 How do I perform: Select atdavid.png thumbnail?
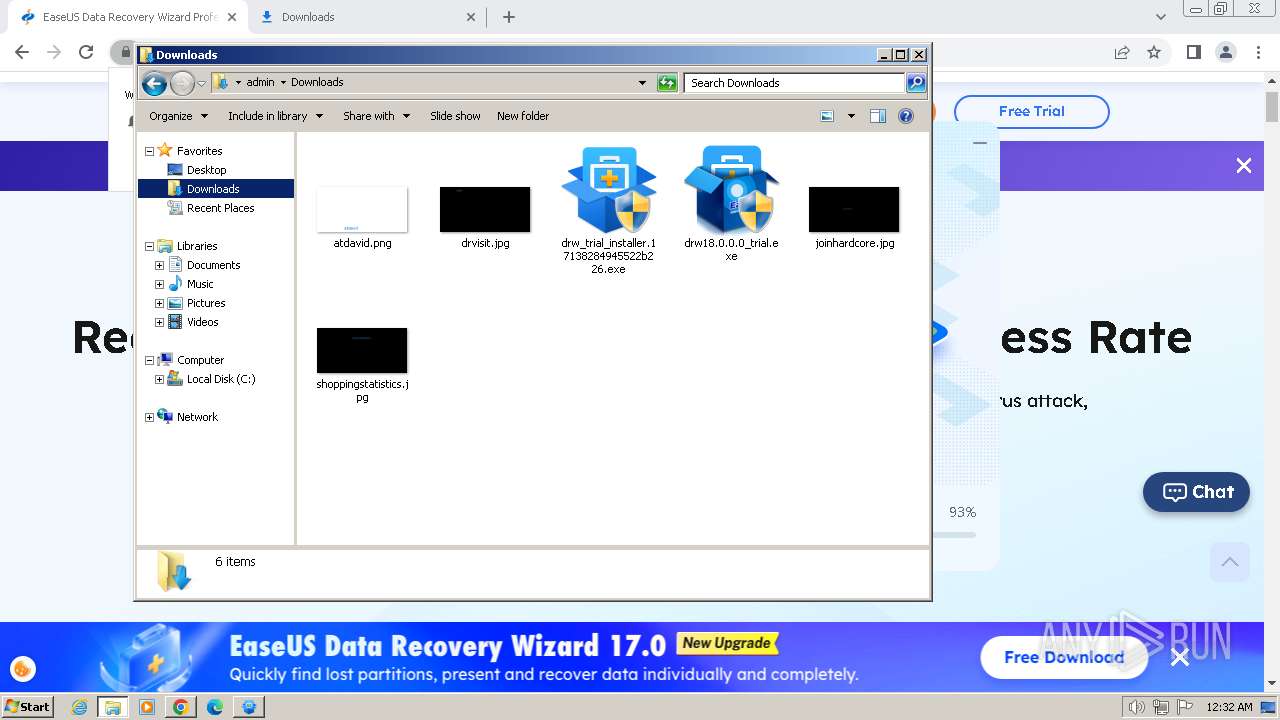362,209
